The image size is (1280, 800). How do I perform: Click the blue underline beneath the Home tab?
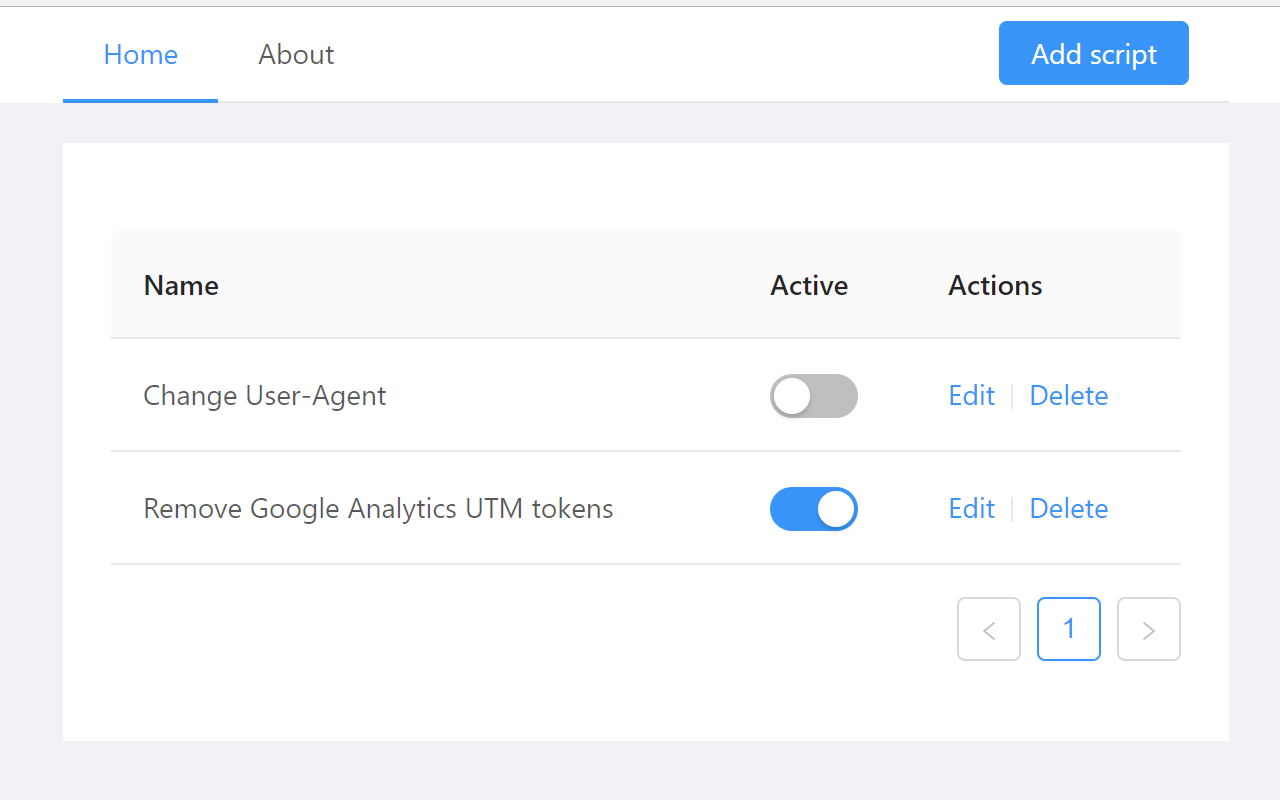pyautogui.click(x=140, y=100)
